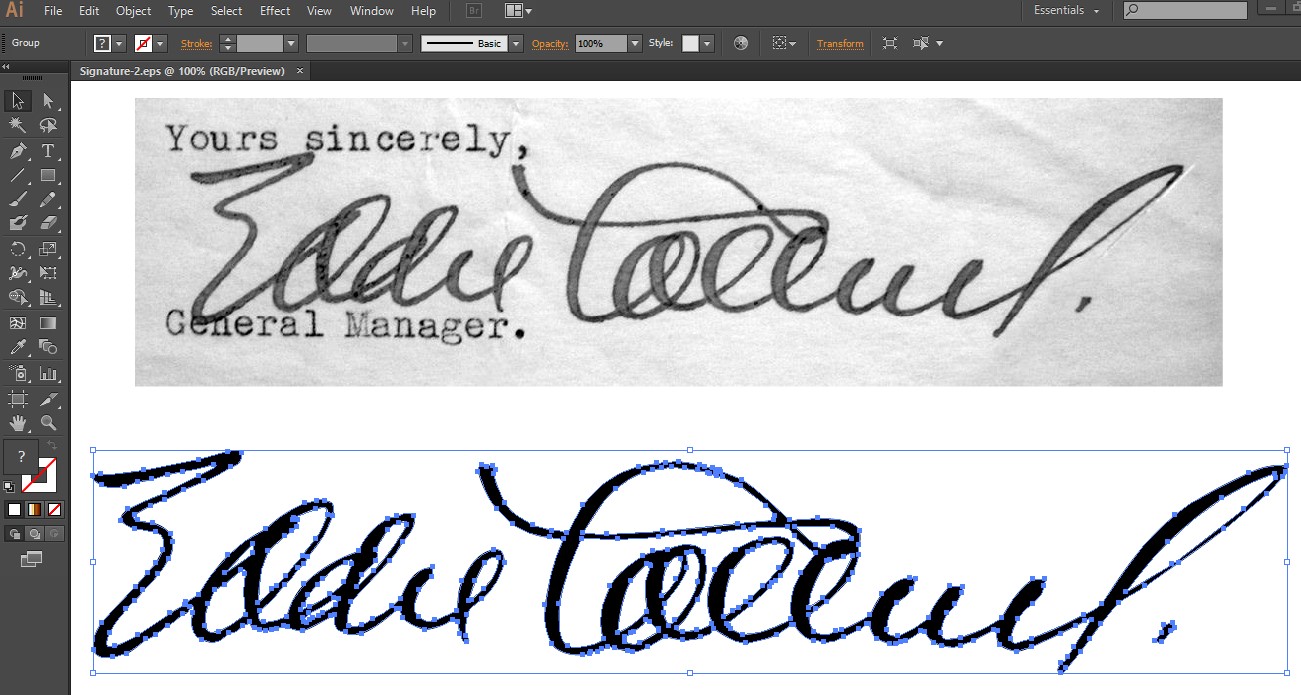
Task: Select the Pen tool
Action: pos(17,151)
